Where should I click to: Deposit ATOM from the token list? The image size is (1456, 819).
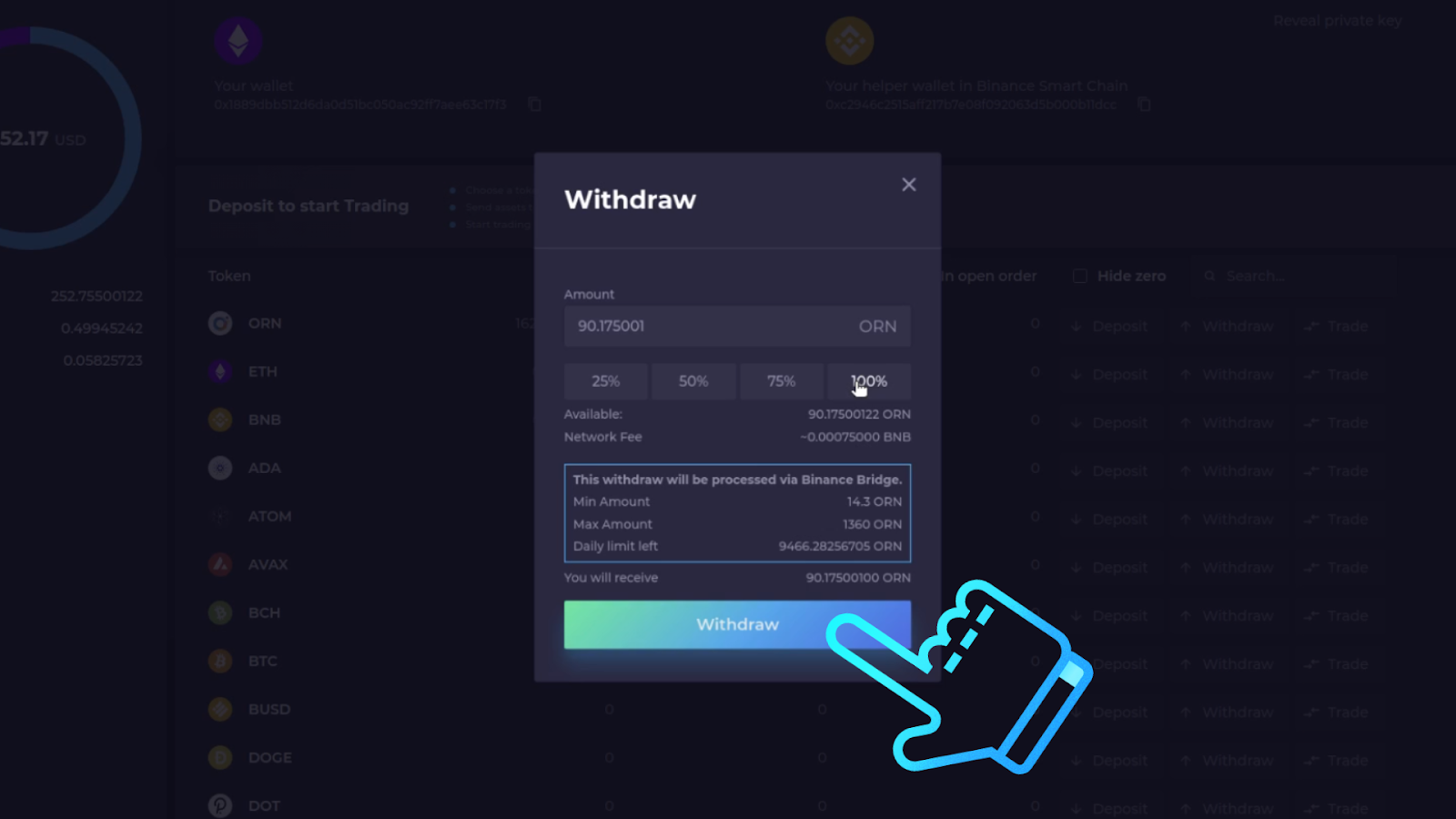pyautogui.click(x=1110, y=519)
